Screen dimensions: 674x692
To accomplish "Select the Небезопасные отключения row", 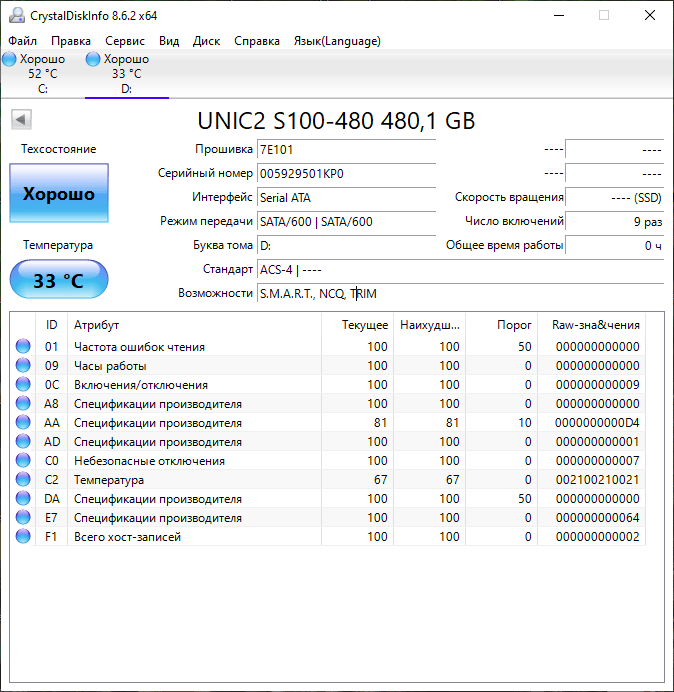I will point(328,460).
